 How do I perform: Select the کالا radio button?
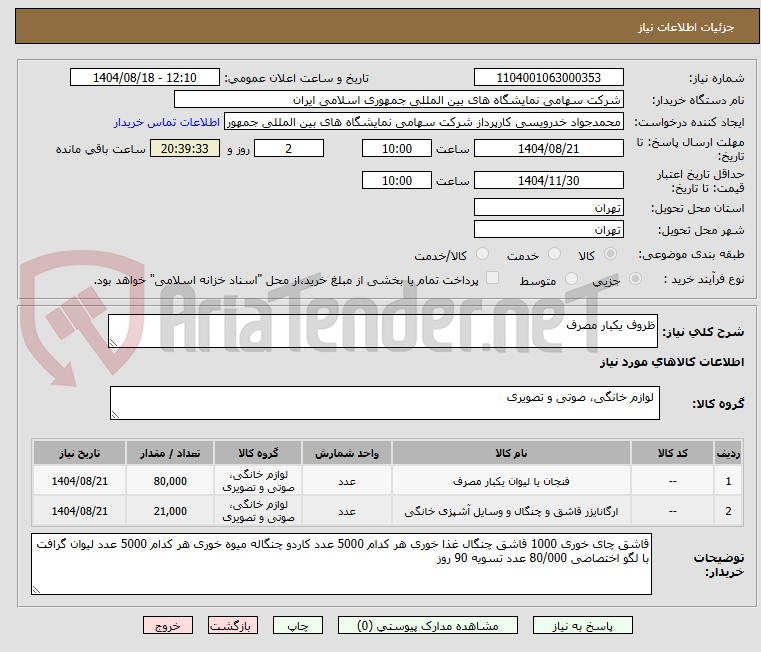[611, 254]
